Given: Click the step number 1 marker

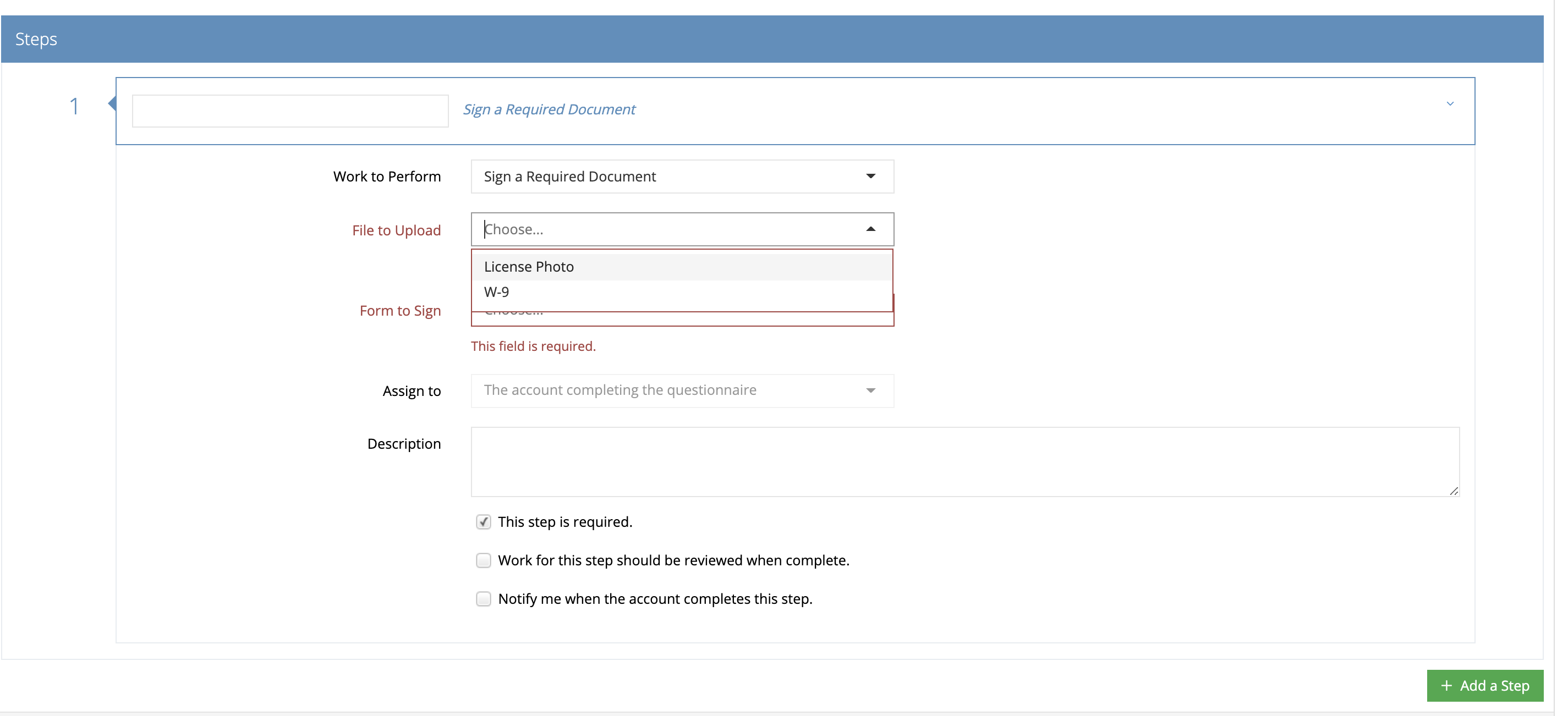Looking at the screenshot, I should [74, 107].
